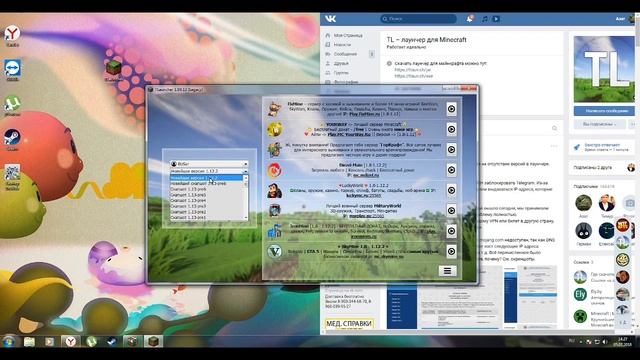Image resolution: width=640 pixels, height=360 pixels.
Task: Click play button for MilitaryWorld server
Action: pos(451,211)
